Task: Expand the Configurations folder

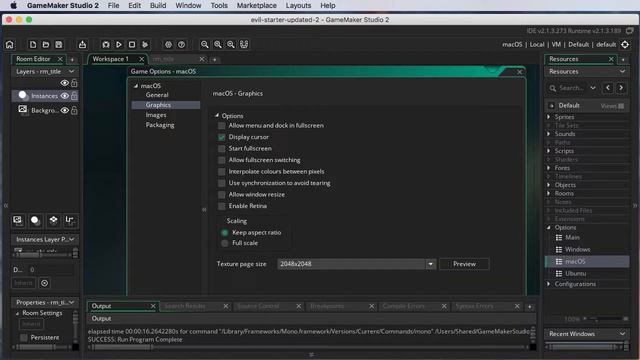Action: tap(549, 284)
